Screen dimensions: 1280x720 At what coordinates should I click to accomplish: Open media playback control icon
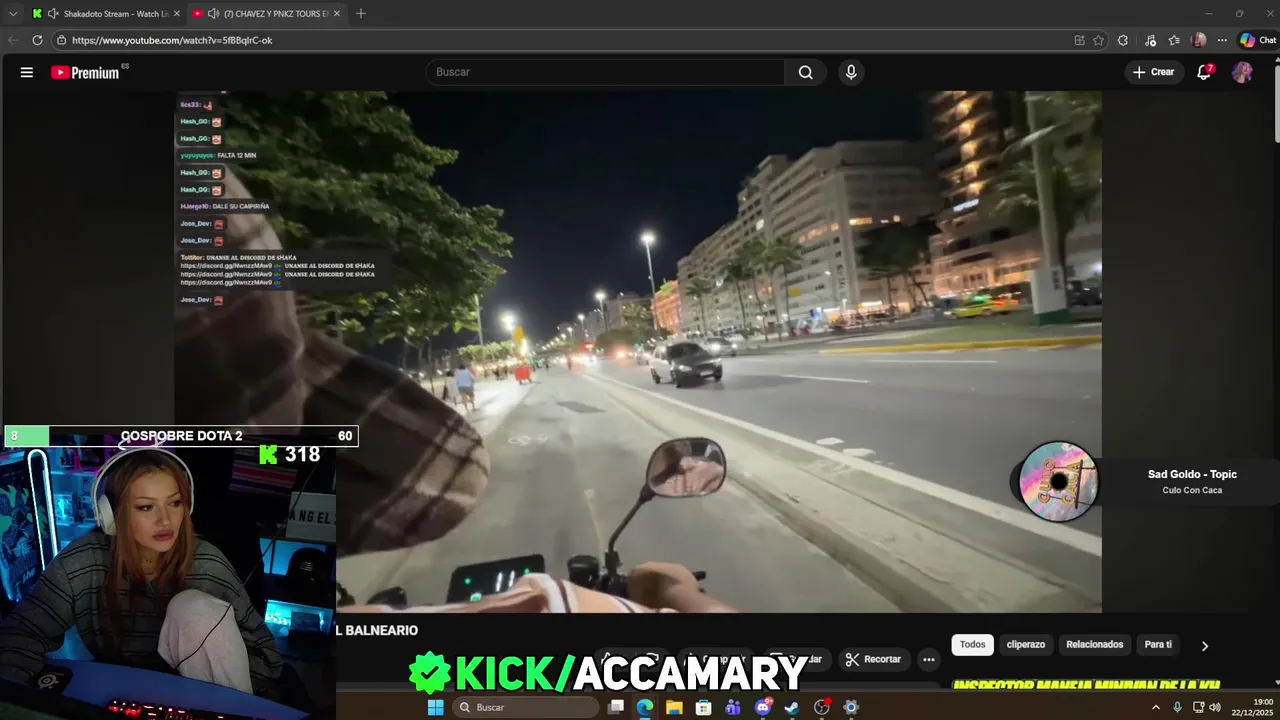pyautogui.click(x=1151, y=40)
